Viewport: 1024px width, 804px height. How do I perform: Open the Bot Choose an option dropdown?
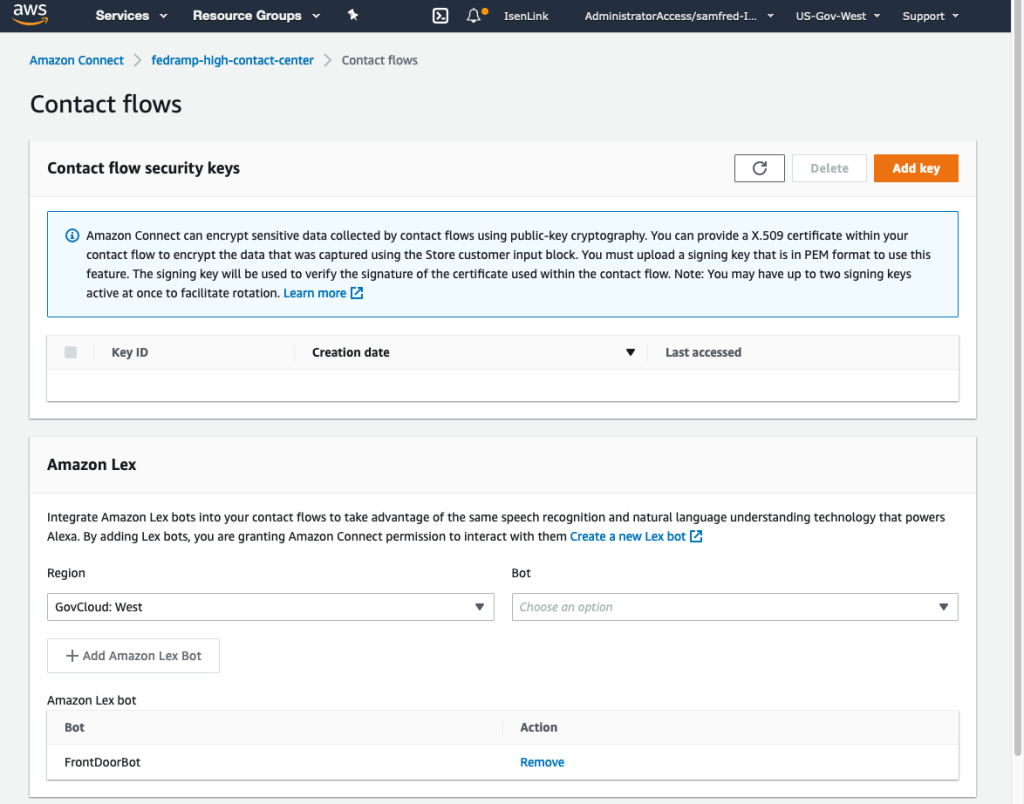pyautogui.click(x=735, y=607)
